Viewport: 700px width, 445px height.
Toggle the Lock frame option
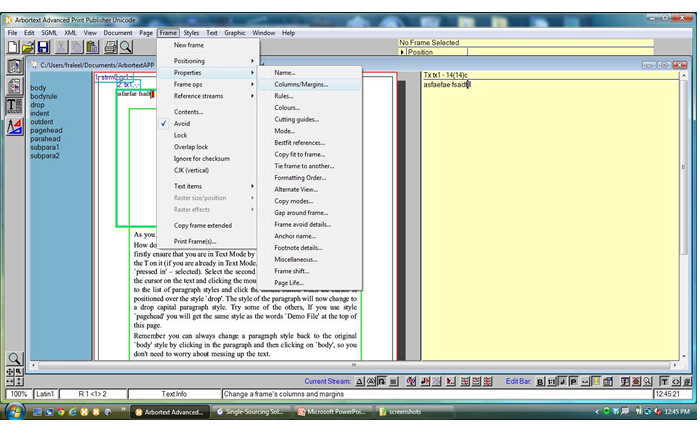(180, 135)
